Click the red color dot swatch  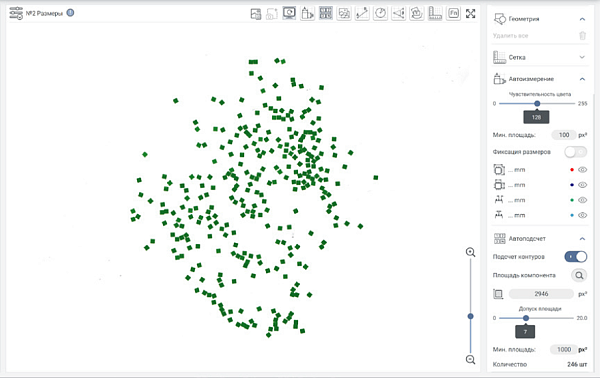572,169
